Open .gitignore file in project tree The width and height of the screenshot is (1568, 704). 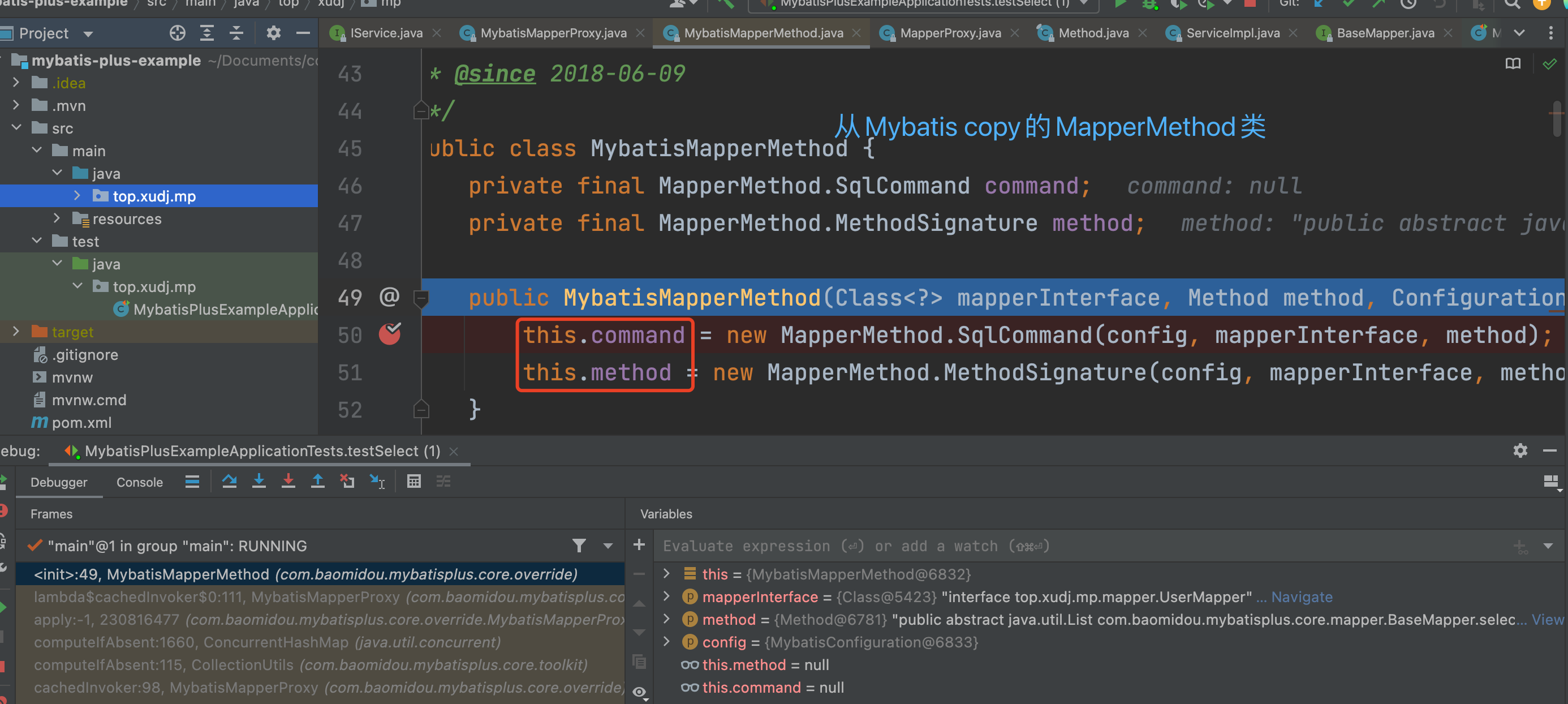tap(85, 354)
